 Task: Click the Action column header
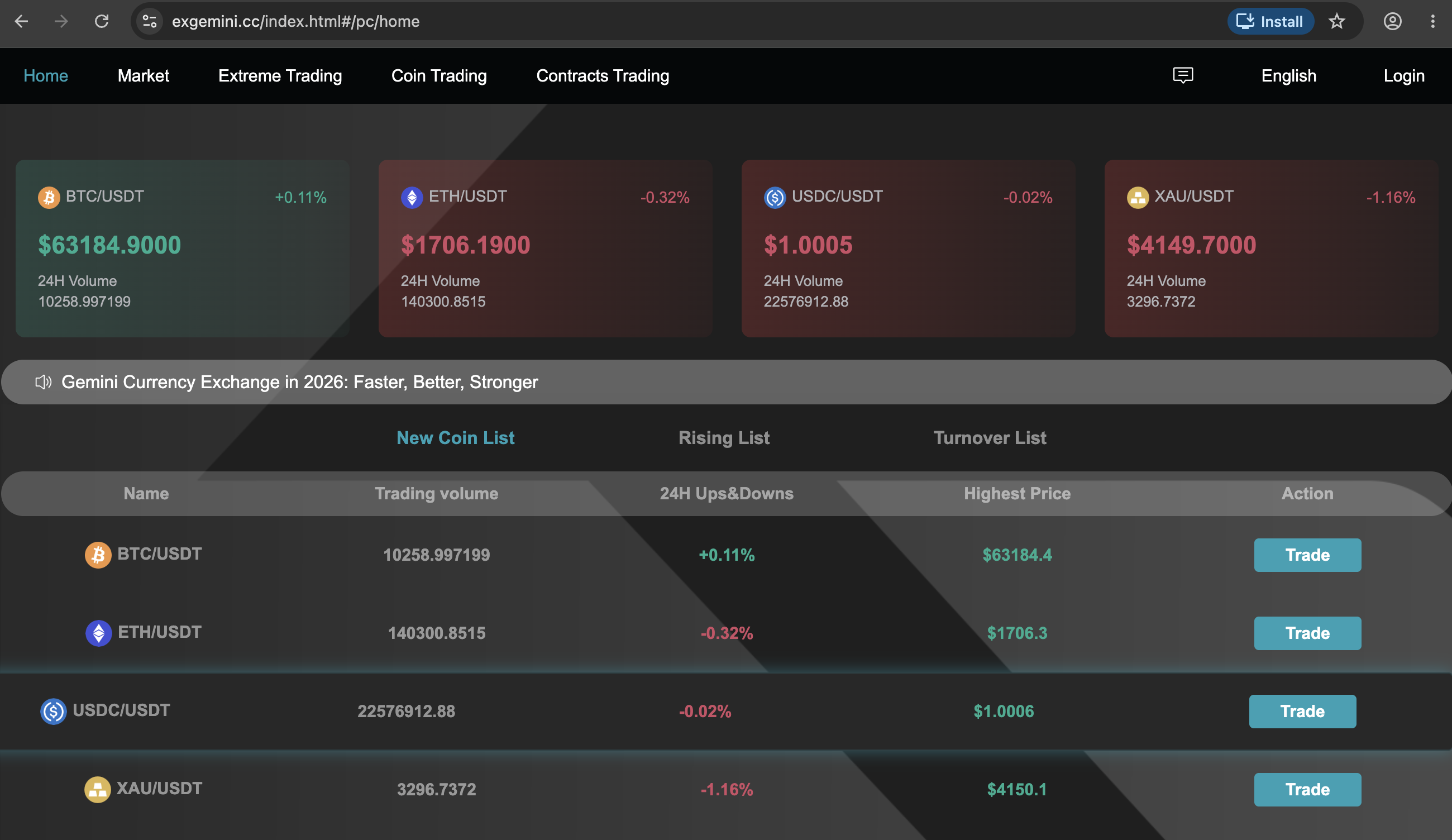click(1307, 494)
